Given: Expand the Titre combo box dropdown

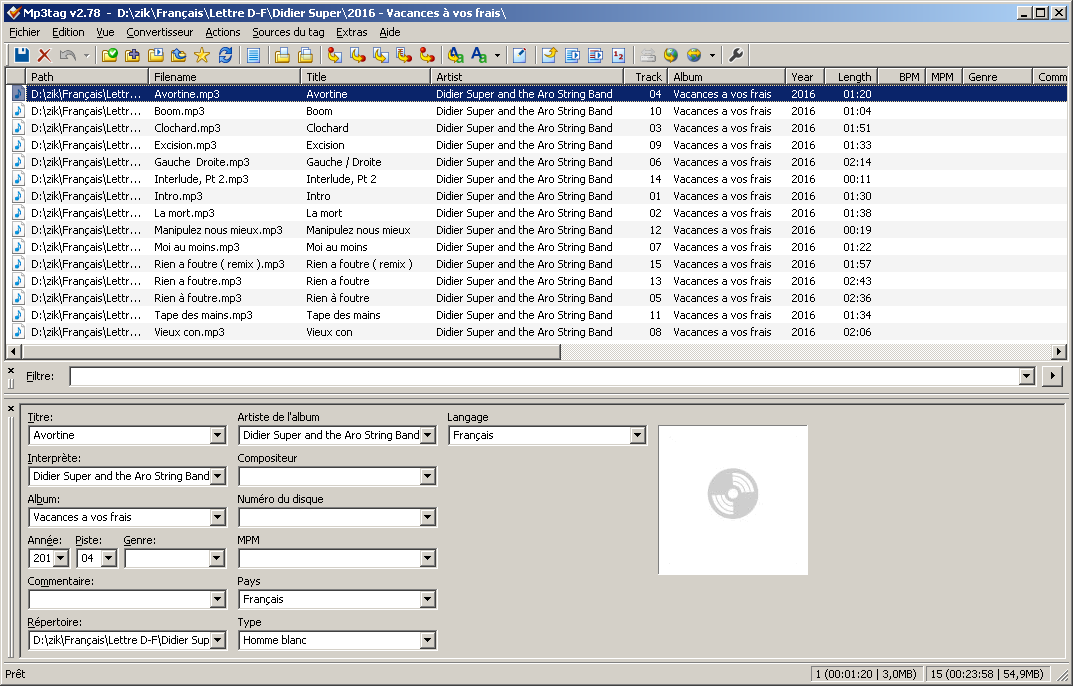Looking at the screenshot, I should point(218,435).
